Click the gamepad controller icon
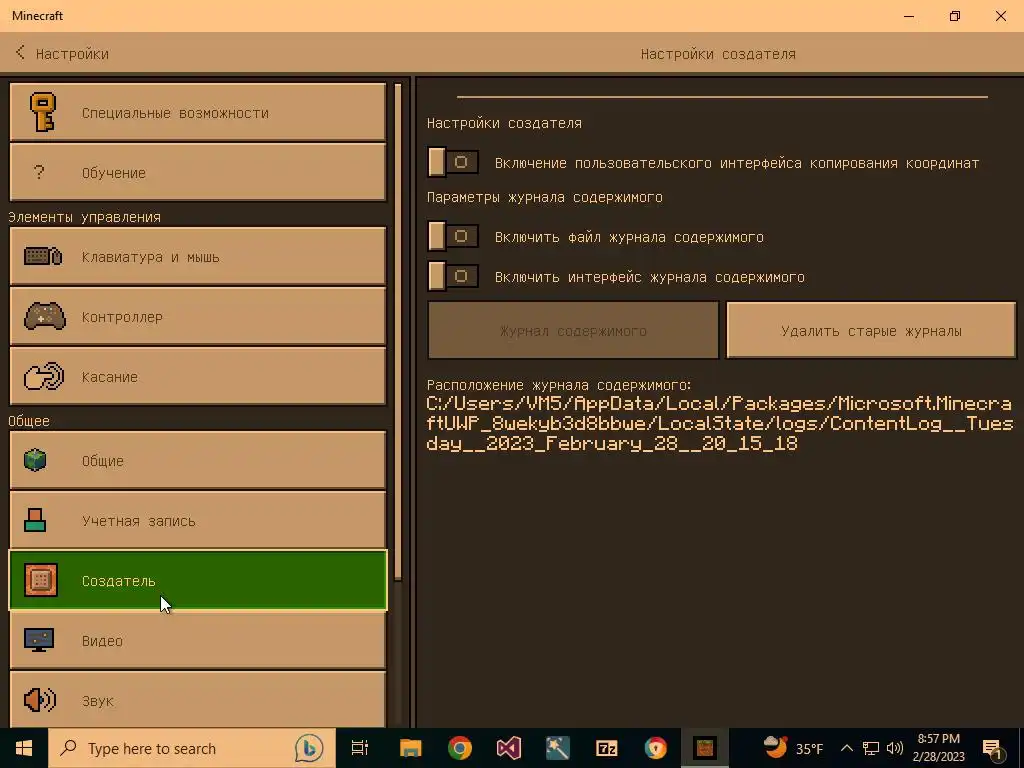 pyautogui.click(x=44, y=316)
